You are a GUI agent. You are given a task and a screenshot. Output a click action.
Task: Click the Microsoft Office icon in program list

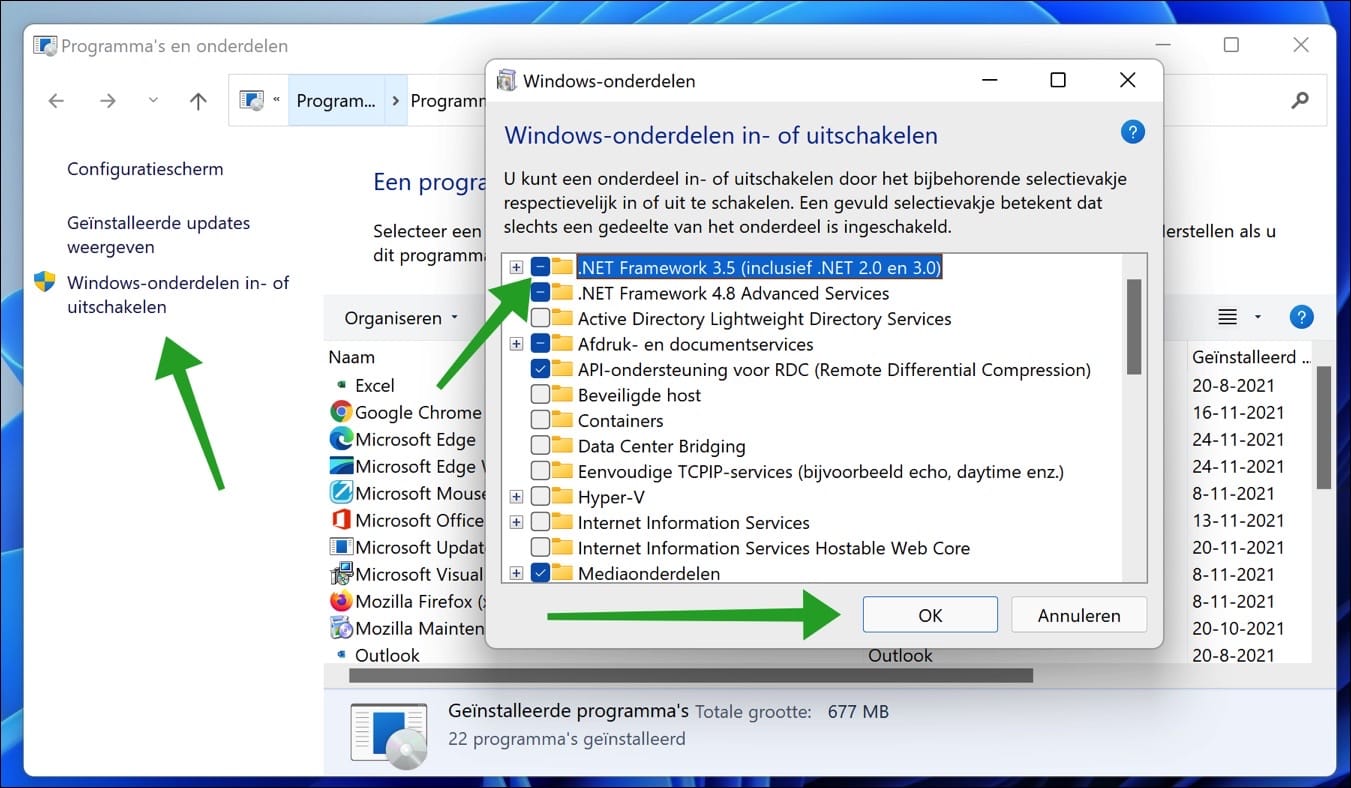[x=341, y=520]
